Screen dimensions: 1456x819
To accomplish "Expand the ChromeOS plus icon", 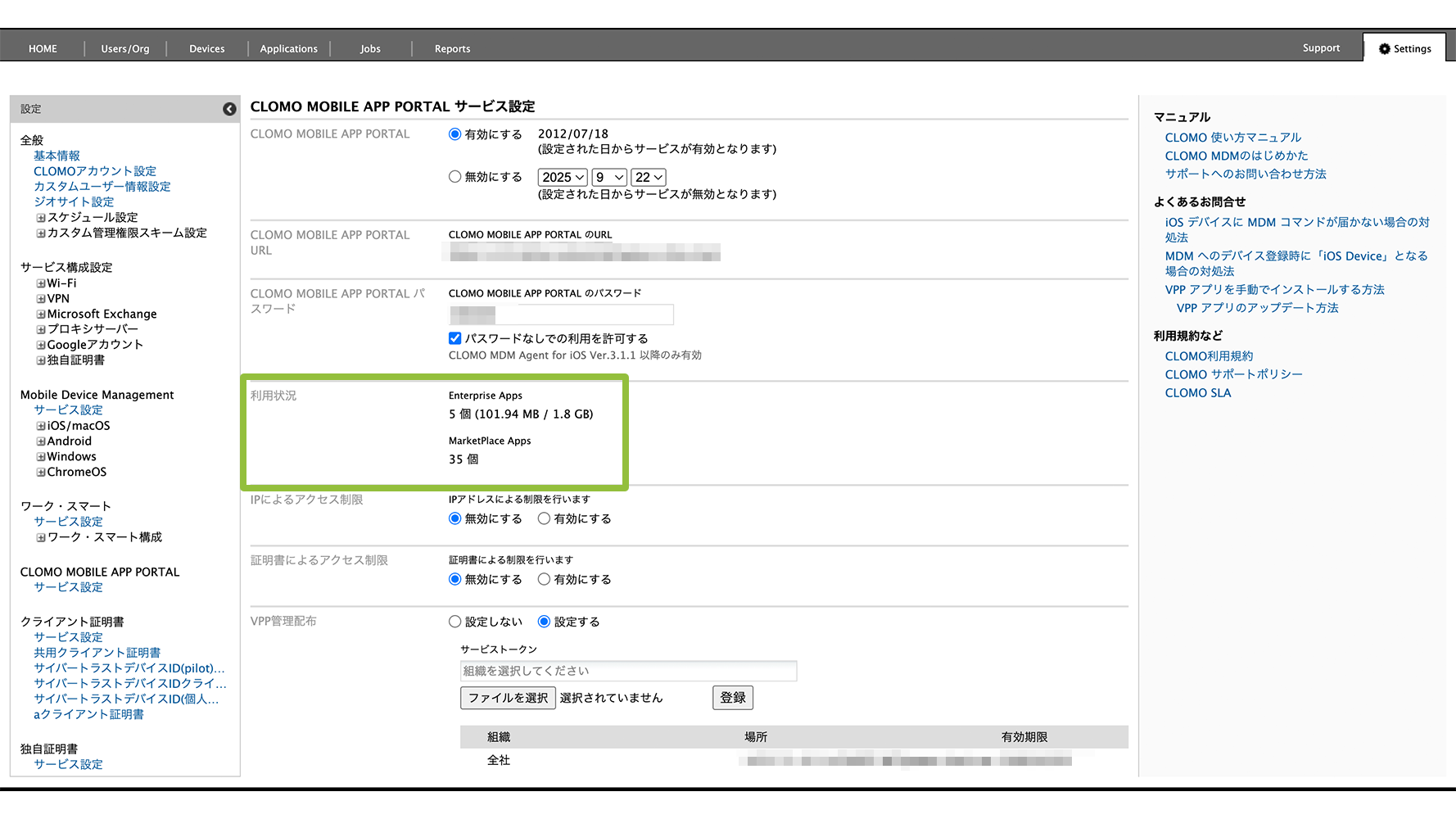I will (40, 473).
